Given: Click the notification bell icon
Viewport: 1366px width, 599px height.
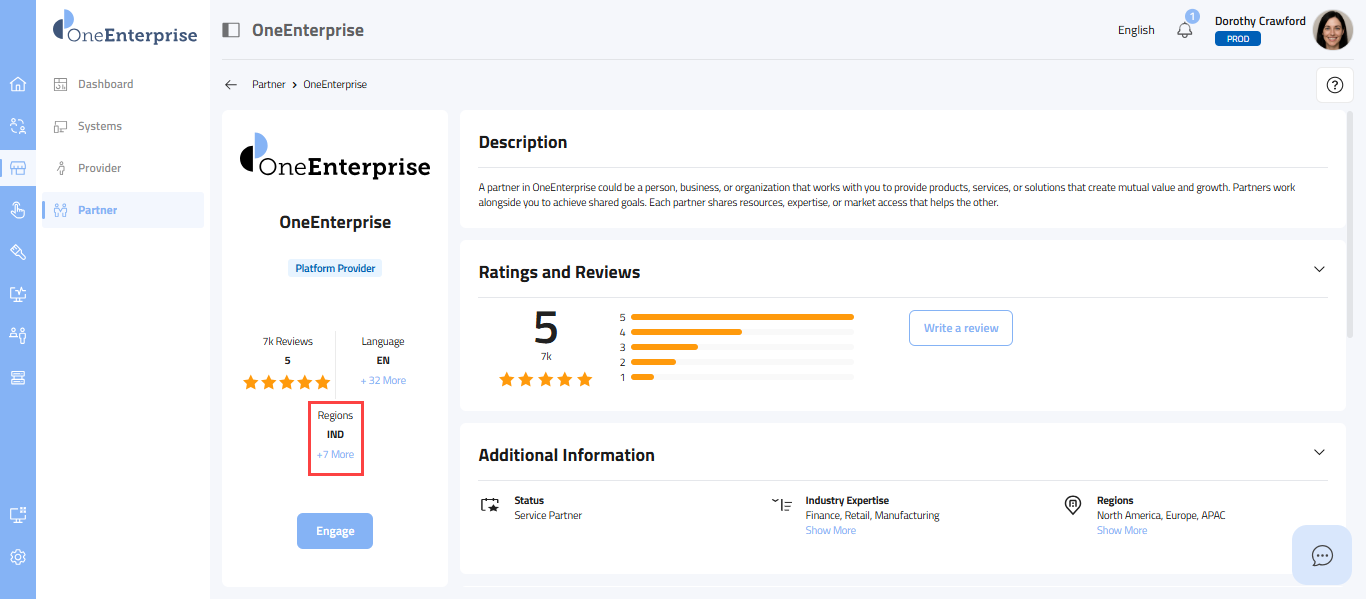Looking at the screenshot, I should [x=1185, y=30].
